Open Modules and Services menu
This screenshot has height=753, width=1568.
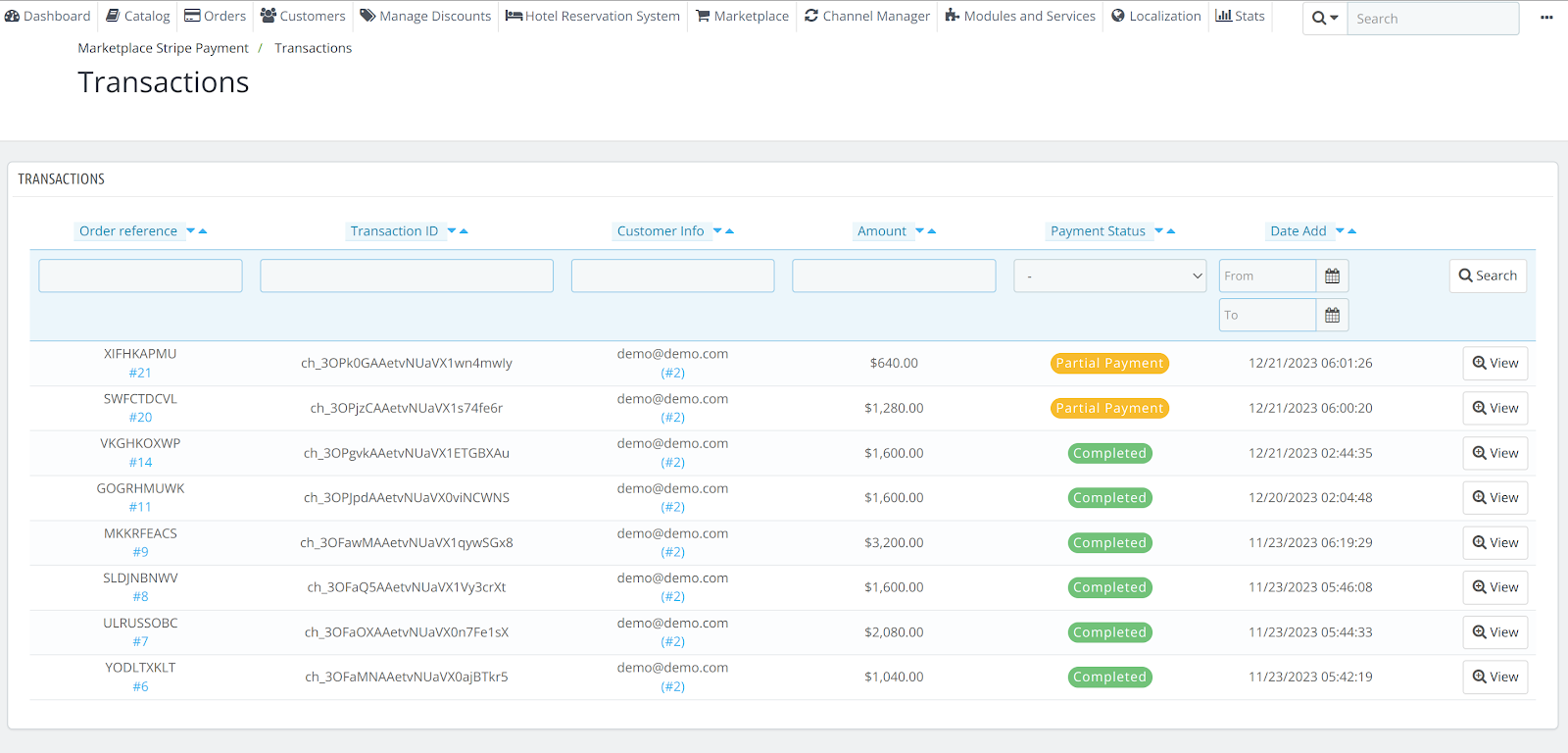click(1020, 16)
